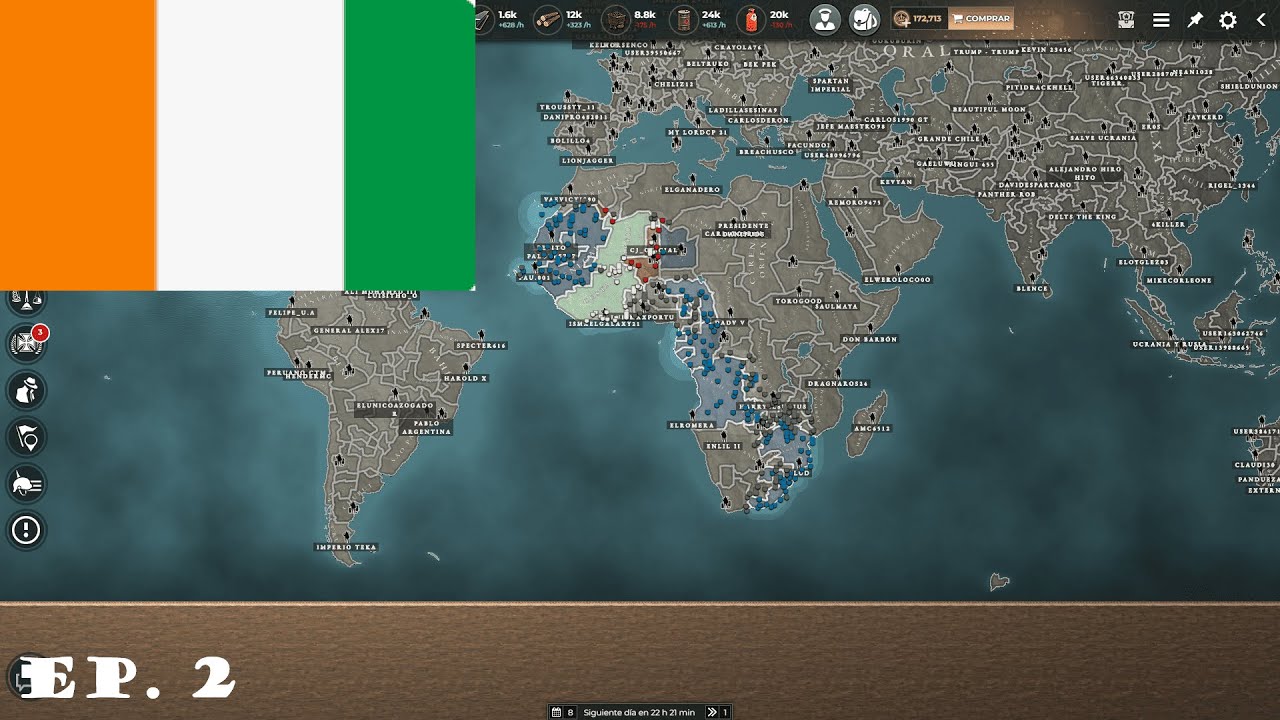Viewport: 1280px width, 720px height.
Task: Collapse the top bar with the left chevron
Action: coord(1261,20)
